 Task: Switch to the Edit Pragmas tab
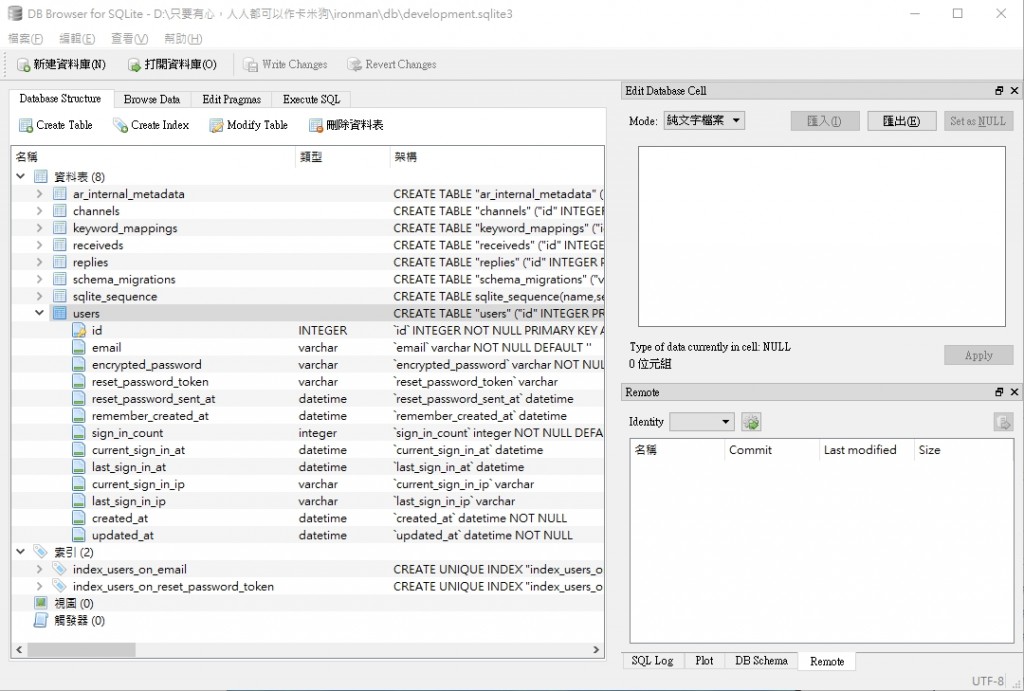231,99
